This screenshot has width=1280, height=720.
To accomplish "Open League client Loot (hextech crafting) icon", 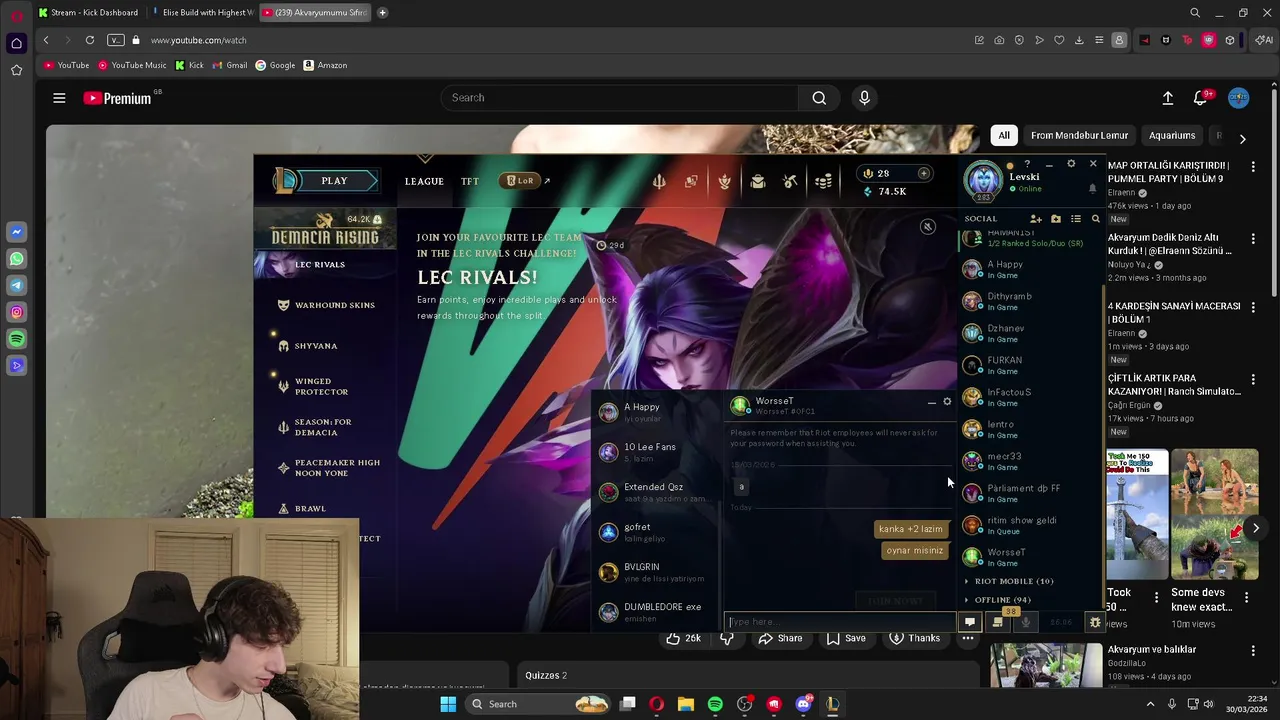I will click(x=790, y=181).
